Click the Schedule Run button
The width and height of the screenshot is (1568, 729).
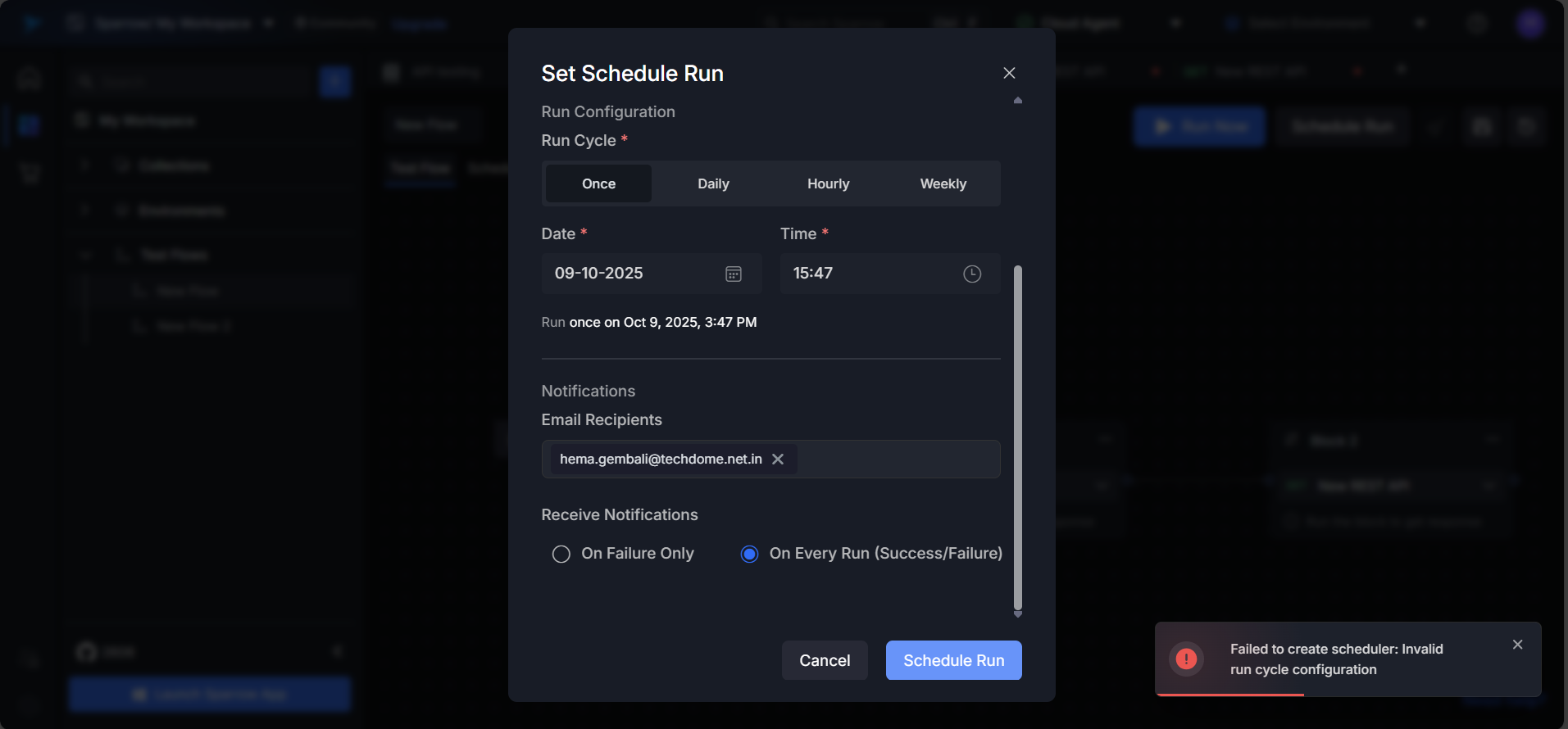point(953,660)
